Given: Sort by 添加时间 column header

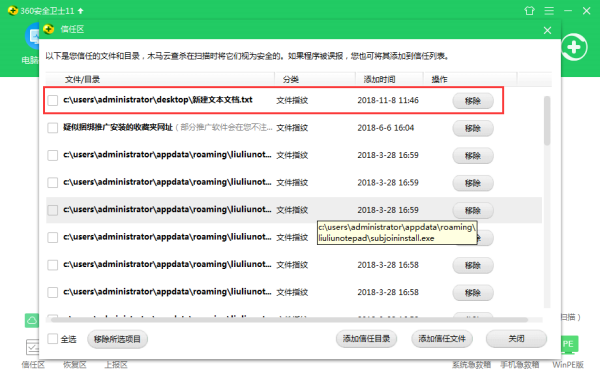Looking at the screenshot, I should click(389, 79).
